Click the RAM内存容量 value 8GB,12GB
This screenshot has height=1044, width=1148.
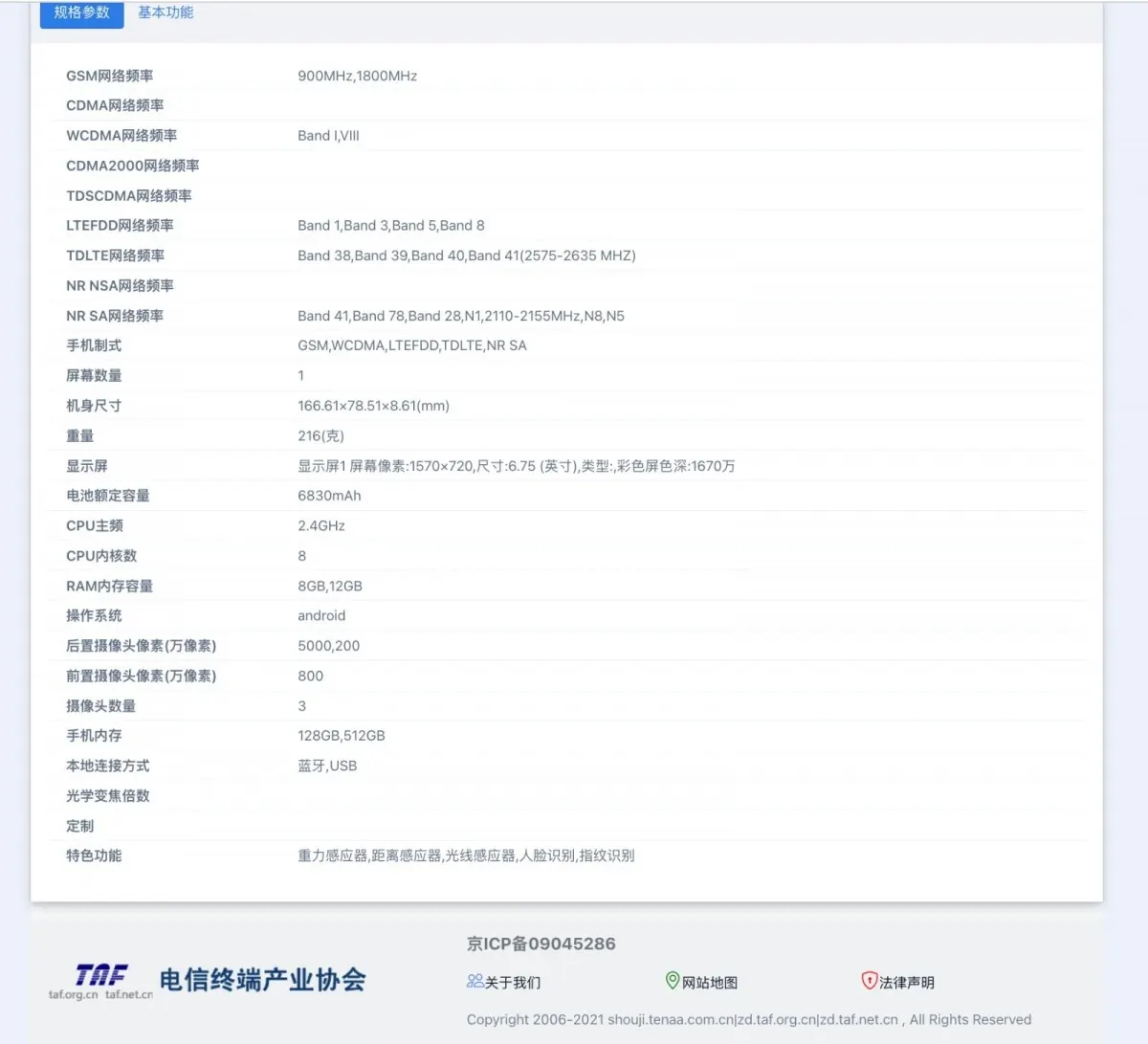(330, 586)
